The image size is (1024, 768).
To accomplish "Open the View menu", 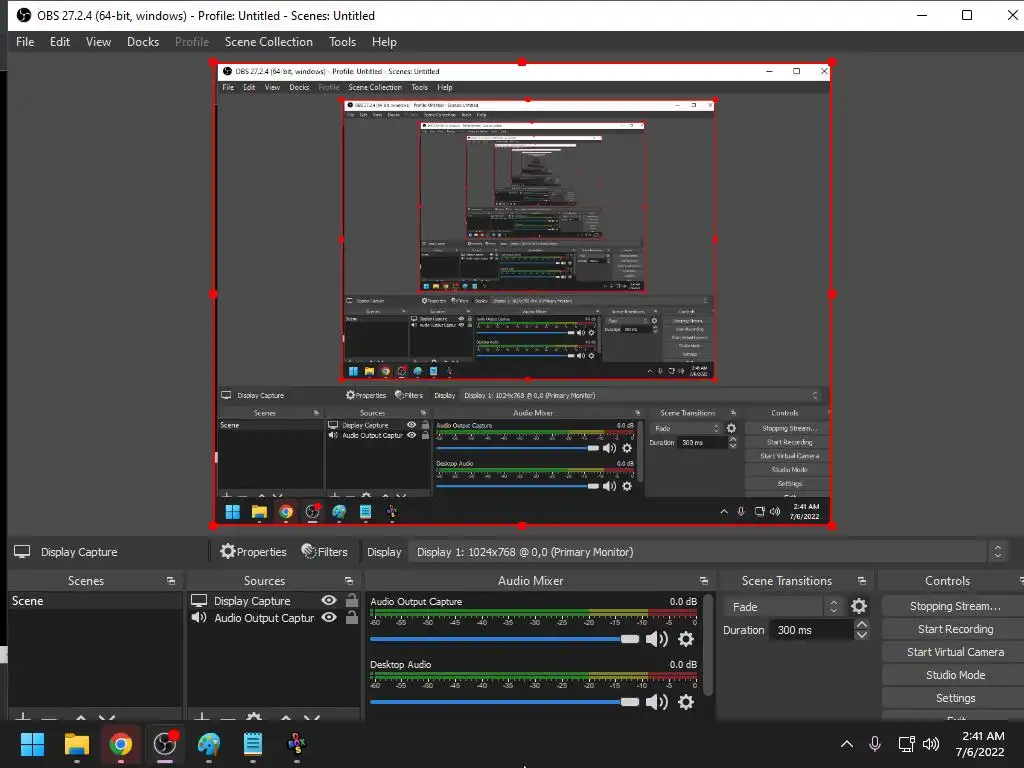I will point(98,42).
